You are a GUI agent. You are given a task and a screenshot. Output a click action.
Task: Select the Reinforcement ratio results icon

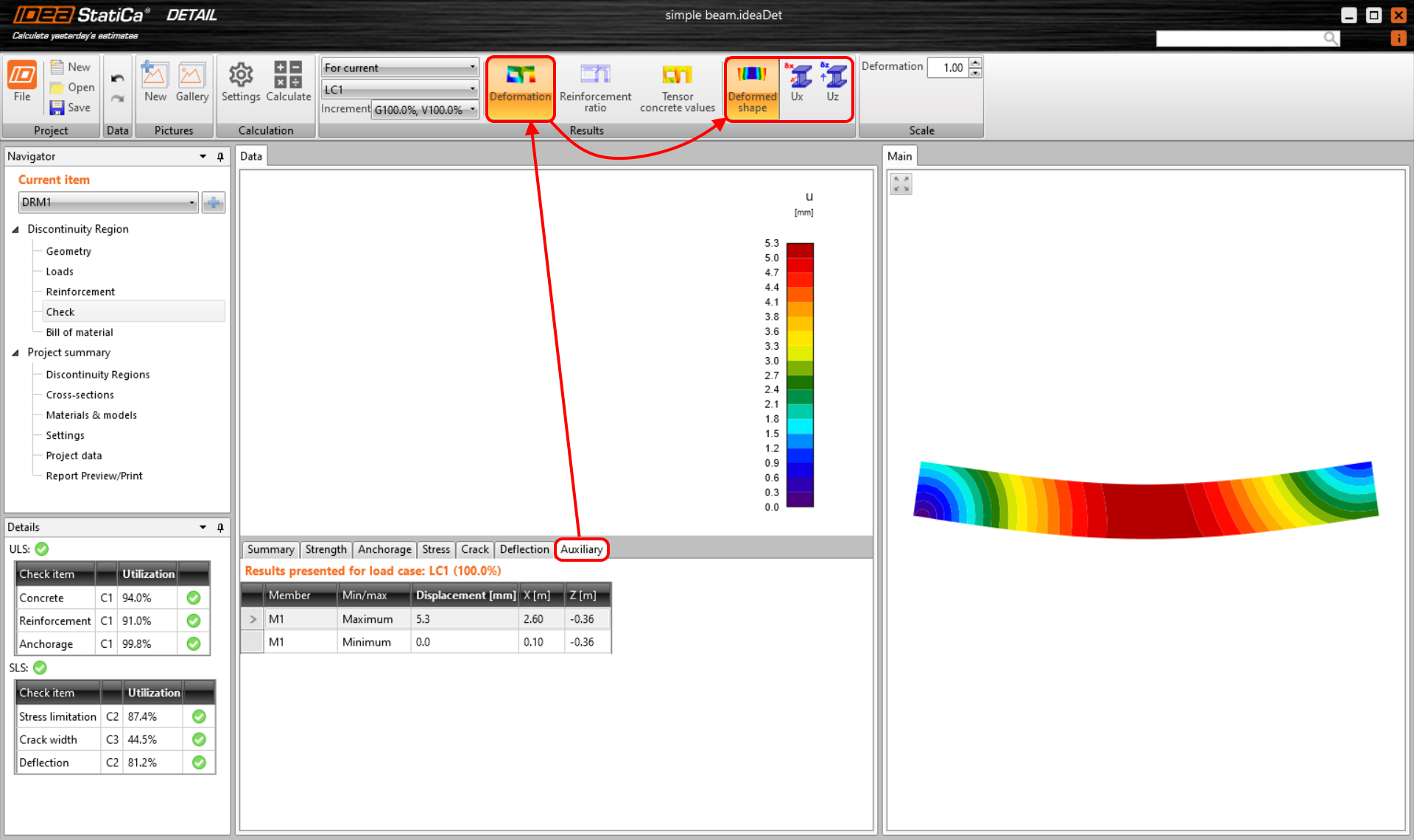[595, 84]
